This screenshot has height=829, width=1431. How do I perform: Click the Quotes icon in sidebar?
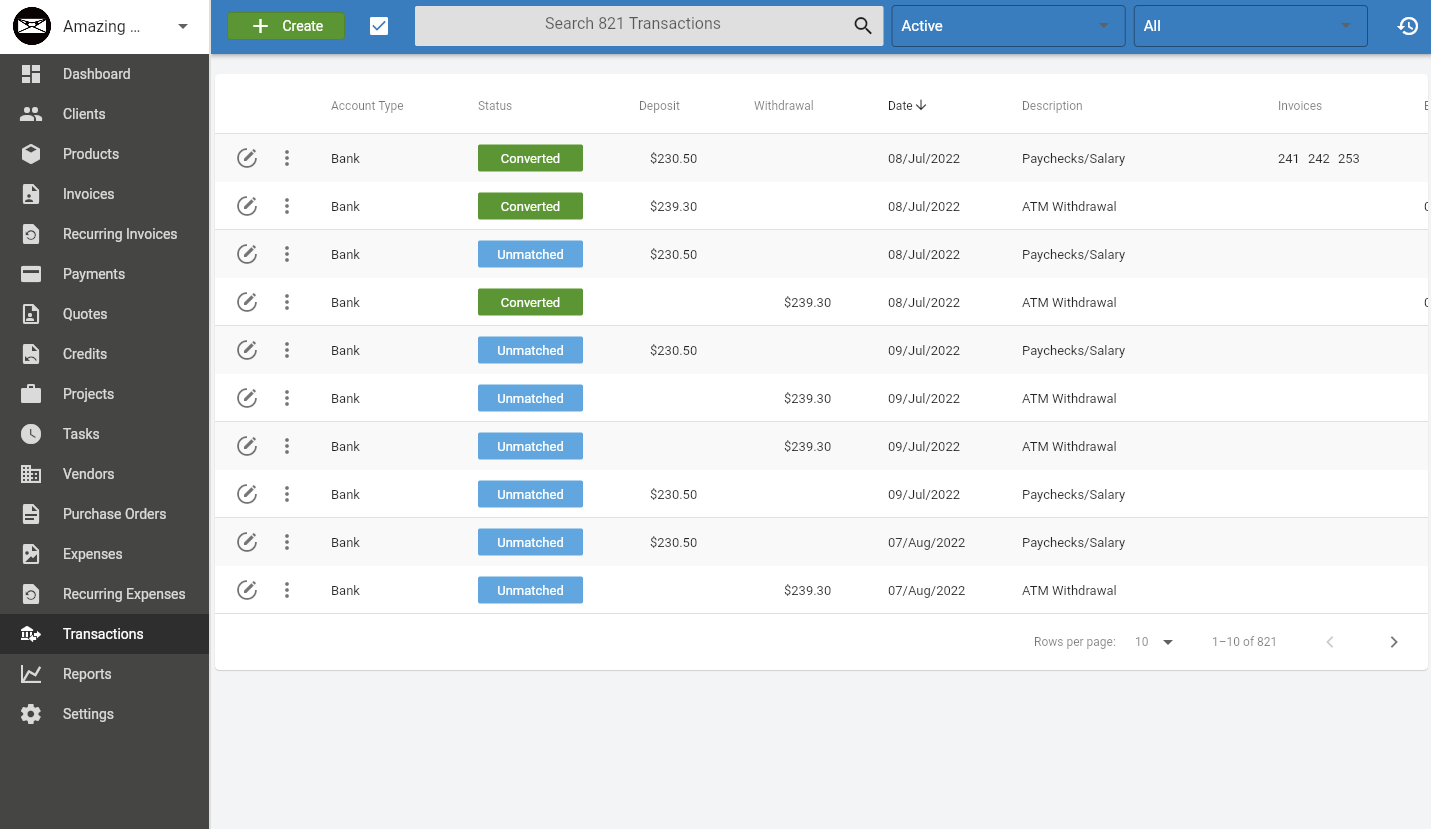click(31, 314)
